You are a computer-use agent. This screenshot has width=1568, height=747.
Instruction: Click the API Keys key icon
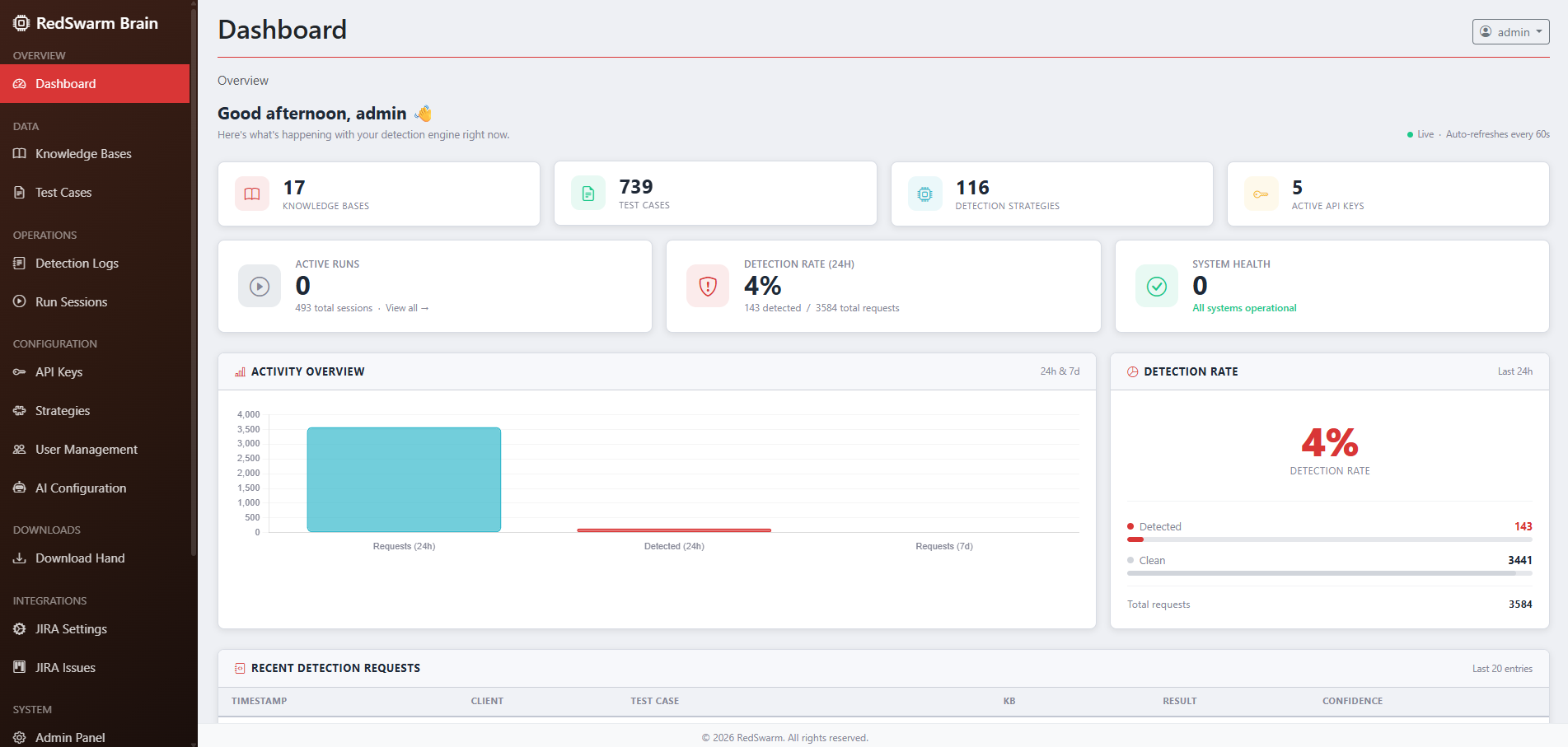click(x=19, y=371)
